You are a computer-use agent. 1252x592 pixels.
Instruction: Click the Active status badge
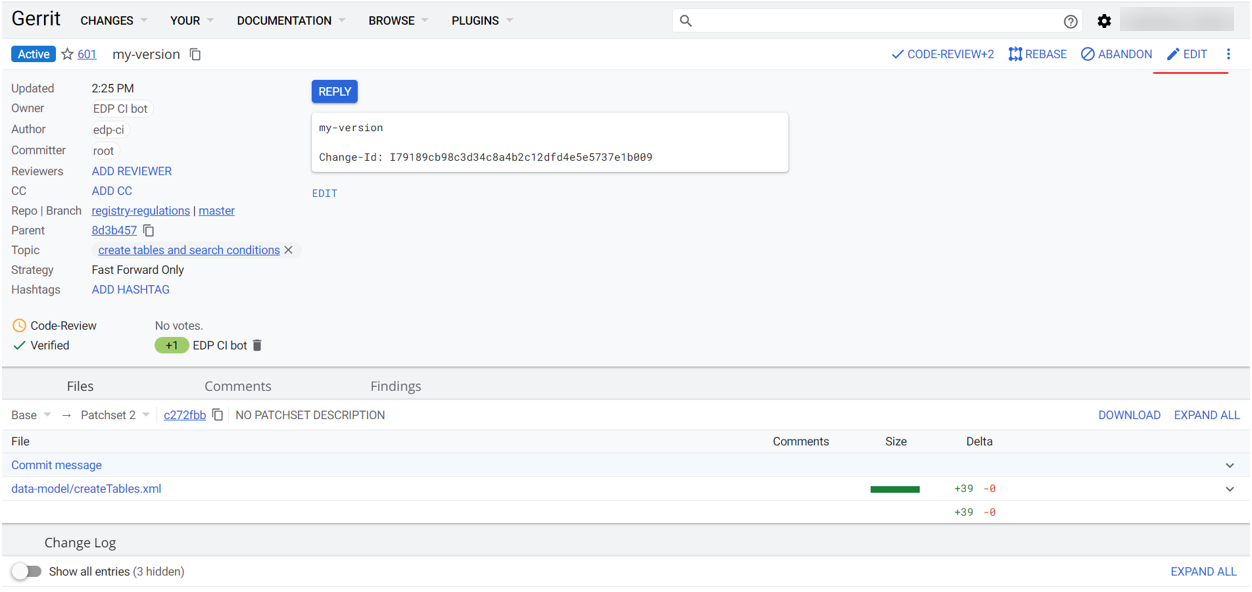click(x=33, y=54)
